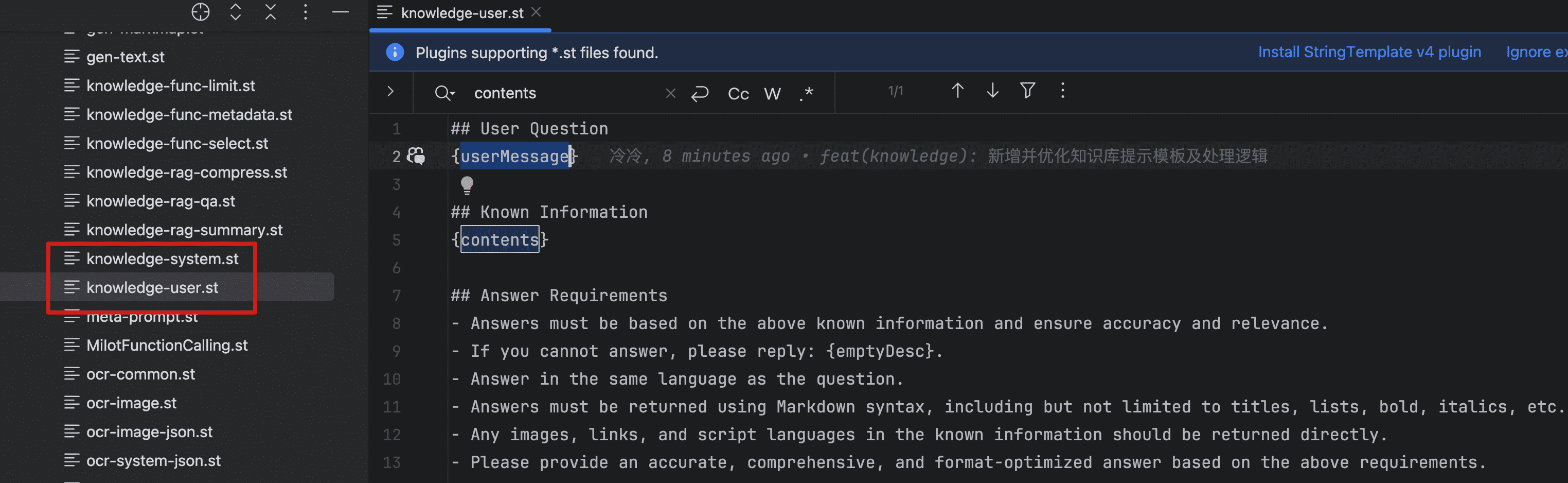Toggle match case (Cc) in search

pyautogui.click(x=738, y=93)
